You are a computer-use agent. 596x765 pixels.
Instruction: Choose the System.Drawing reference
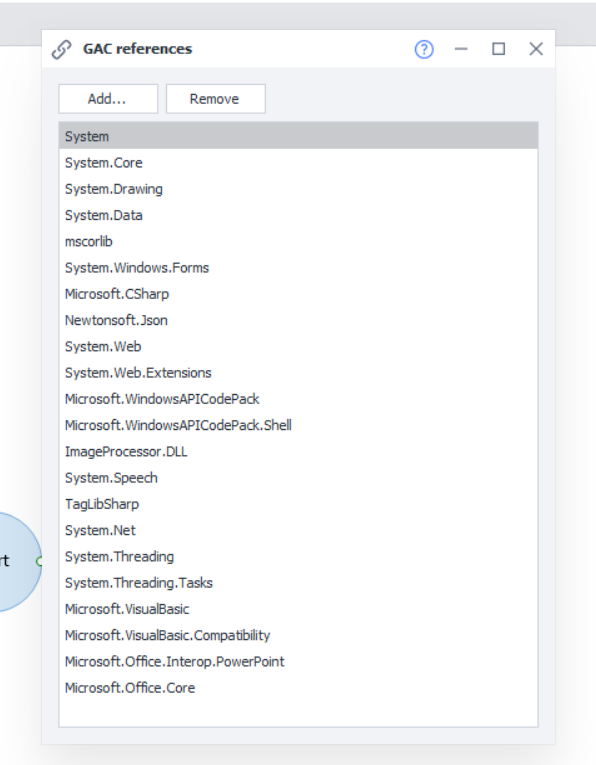click(x=298, y=189)
